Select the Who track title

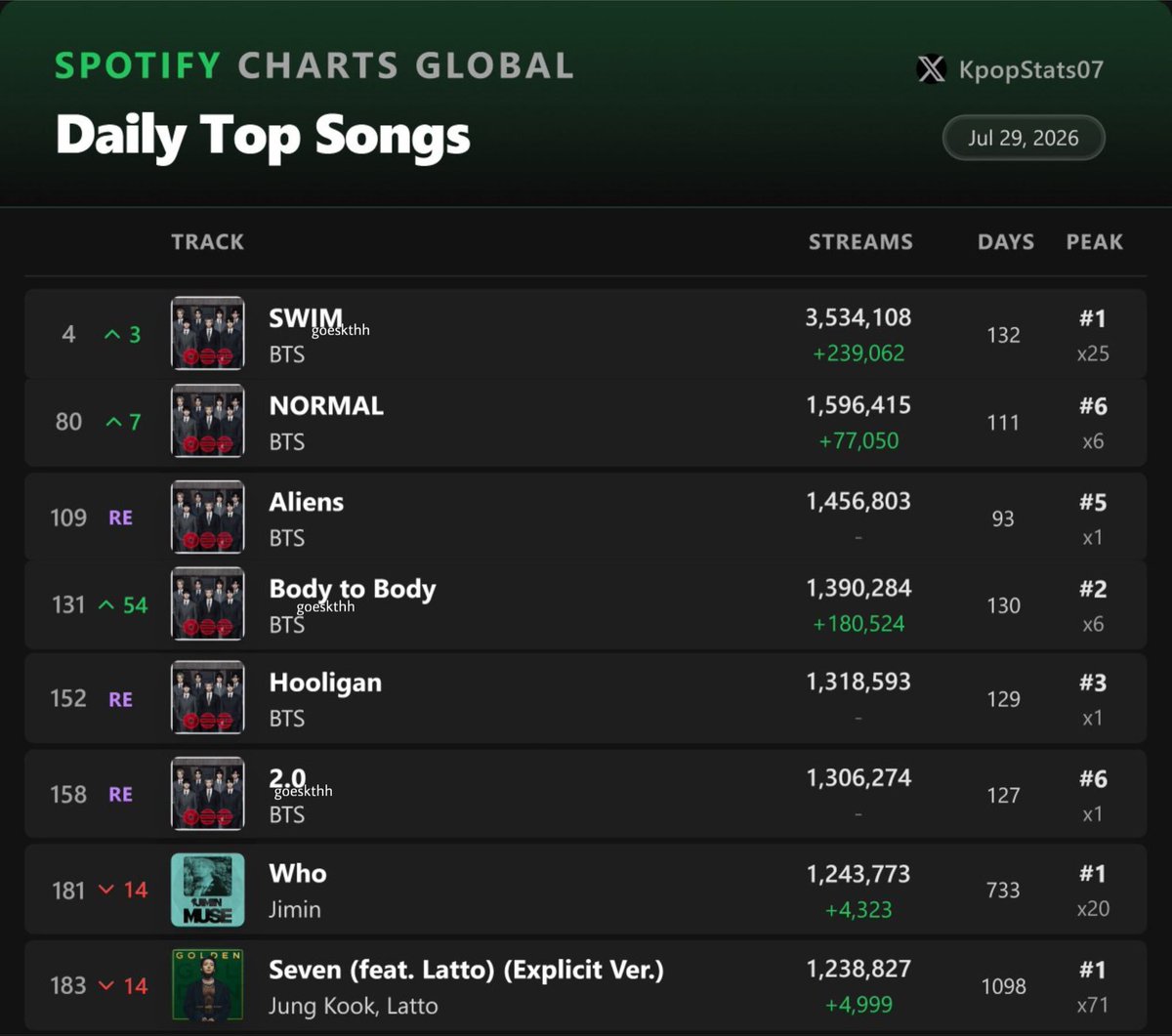point(298,874)
